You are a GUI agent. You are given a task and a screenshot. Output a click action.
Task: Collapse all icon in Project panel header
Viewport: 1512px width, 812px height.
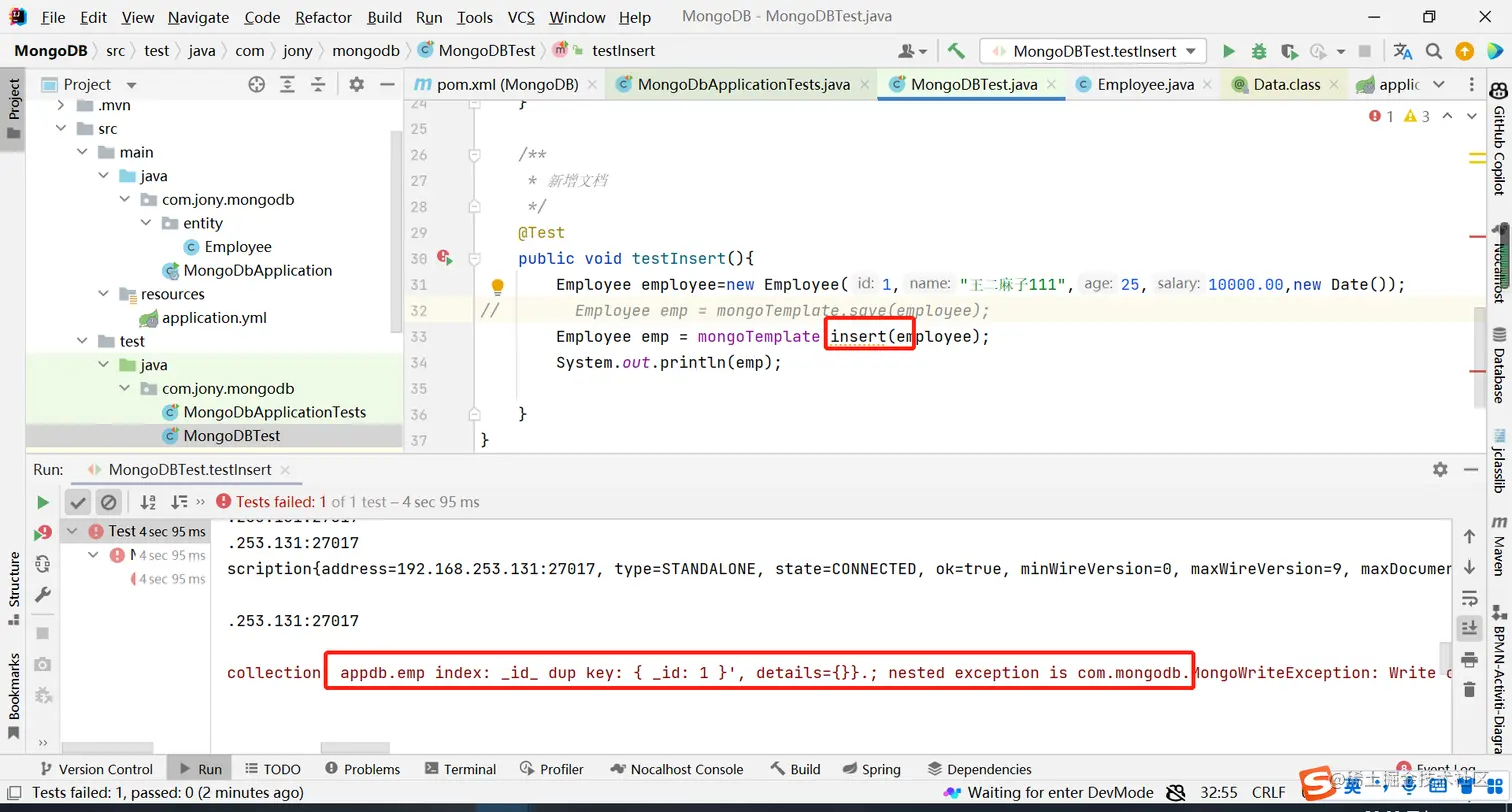317,85
